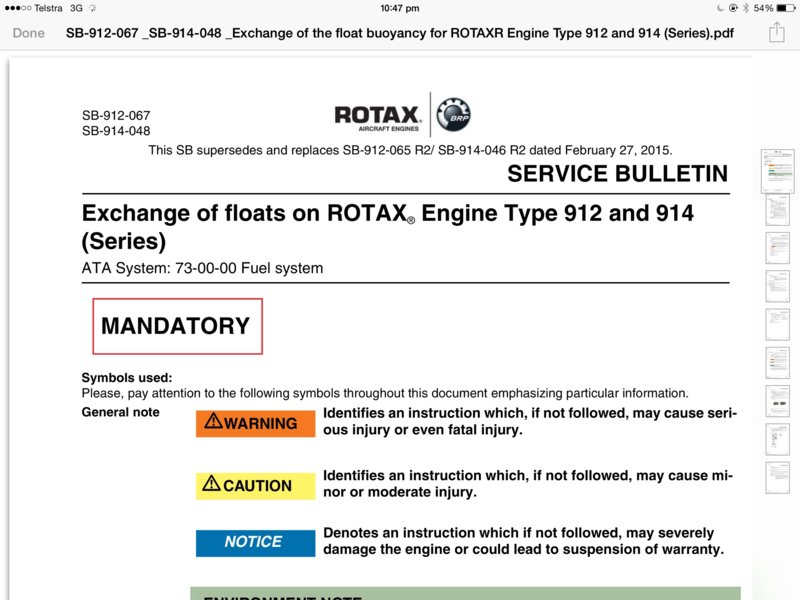The width and height of the screenshot is (800, 600).
Task: Click the 'This SB supersedes and replaces' line
Action: 410,151
